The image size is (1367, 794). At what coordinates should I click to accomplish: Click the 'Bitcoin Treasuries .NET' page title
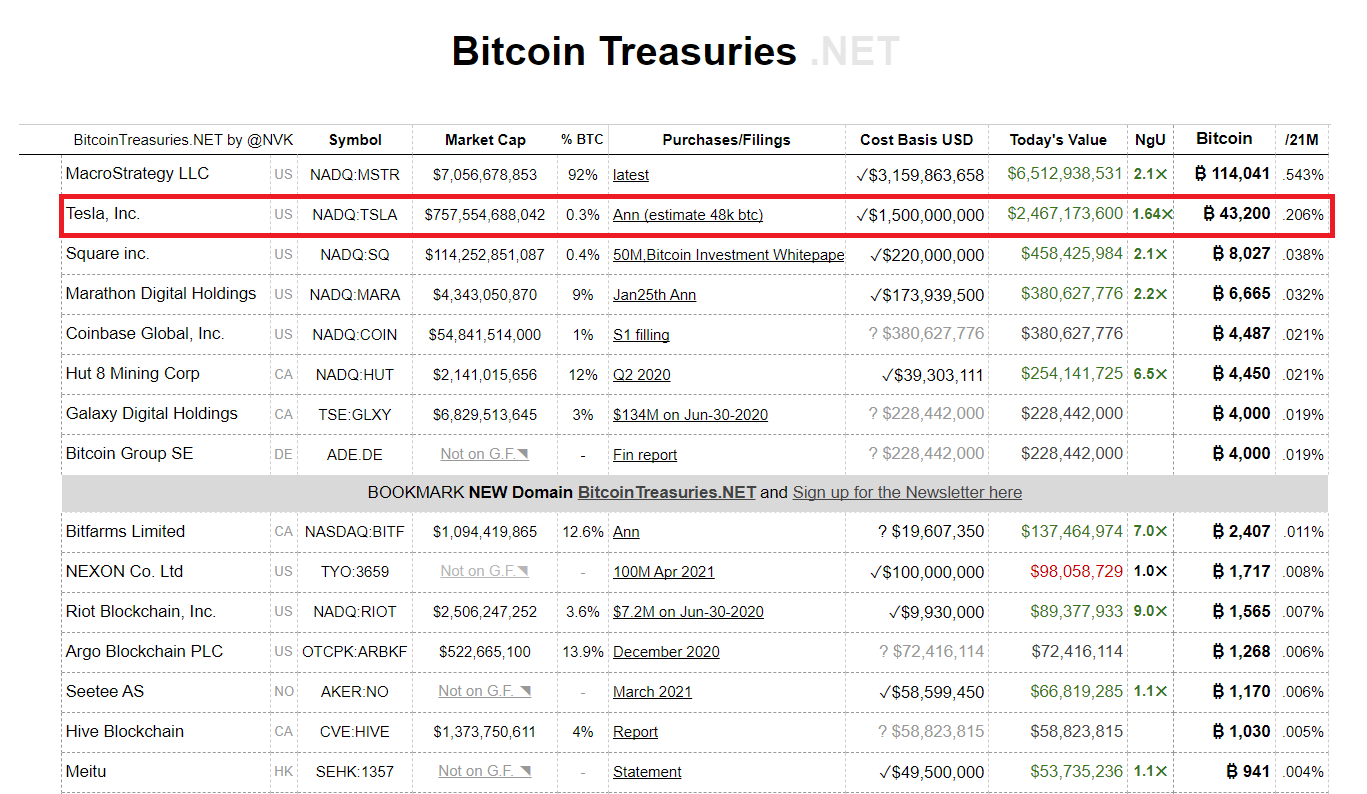(x=676, y=51)
